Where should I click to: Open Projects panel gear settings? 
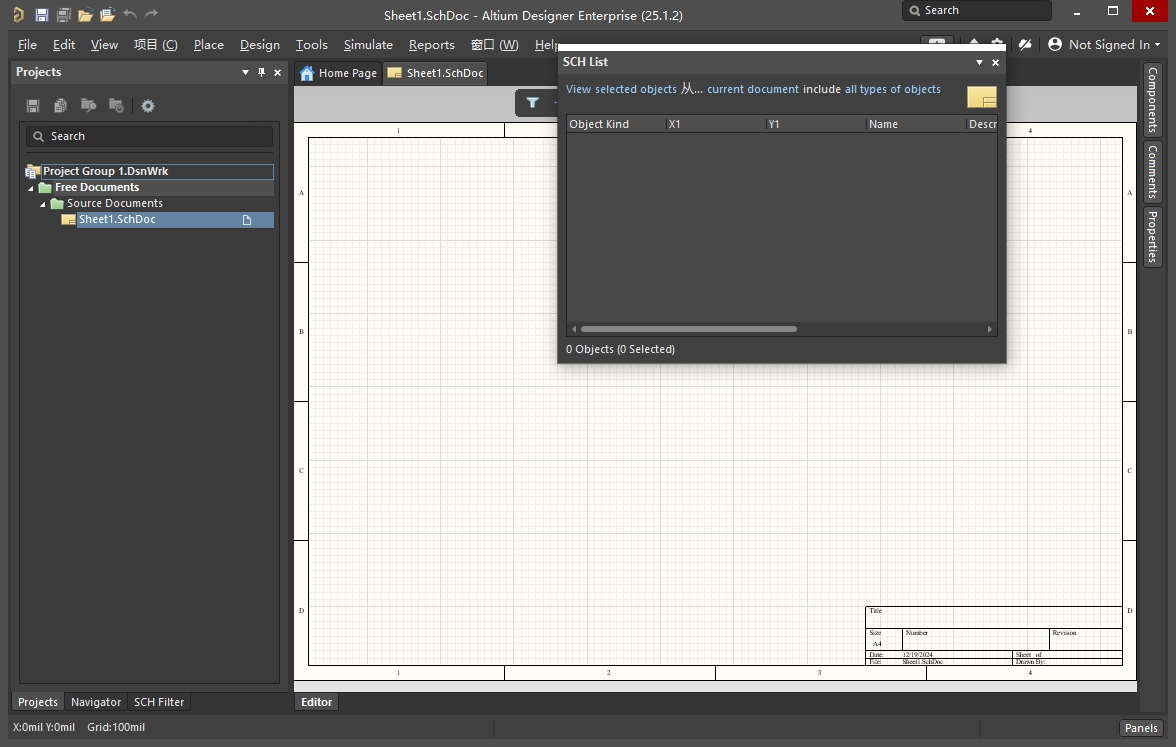click(x=148, y=106)
